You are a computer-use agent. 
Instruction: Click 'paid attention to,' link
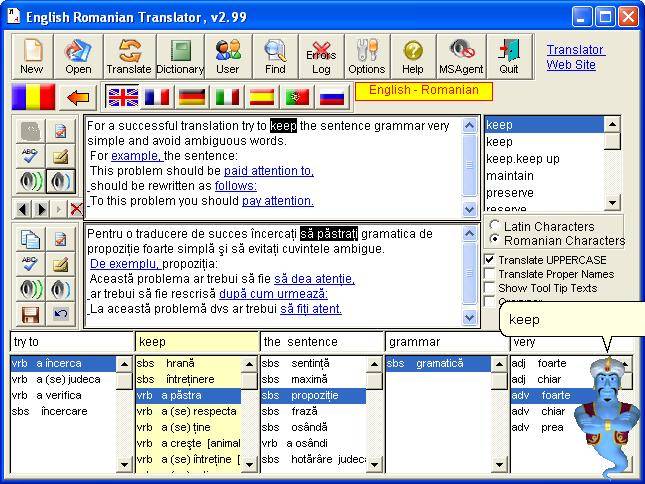(269, 171)
